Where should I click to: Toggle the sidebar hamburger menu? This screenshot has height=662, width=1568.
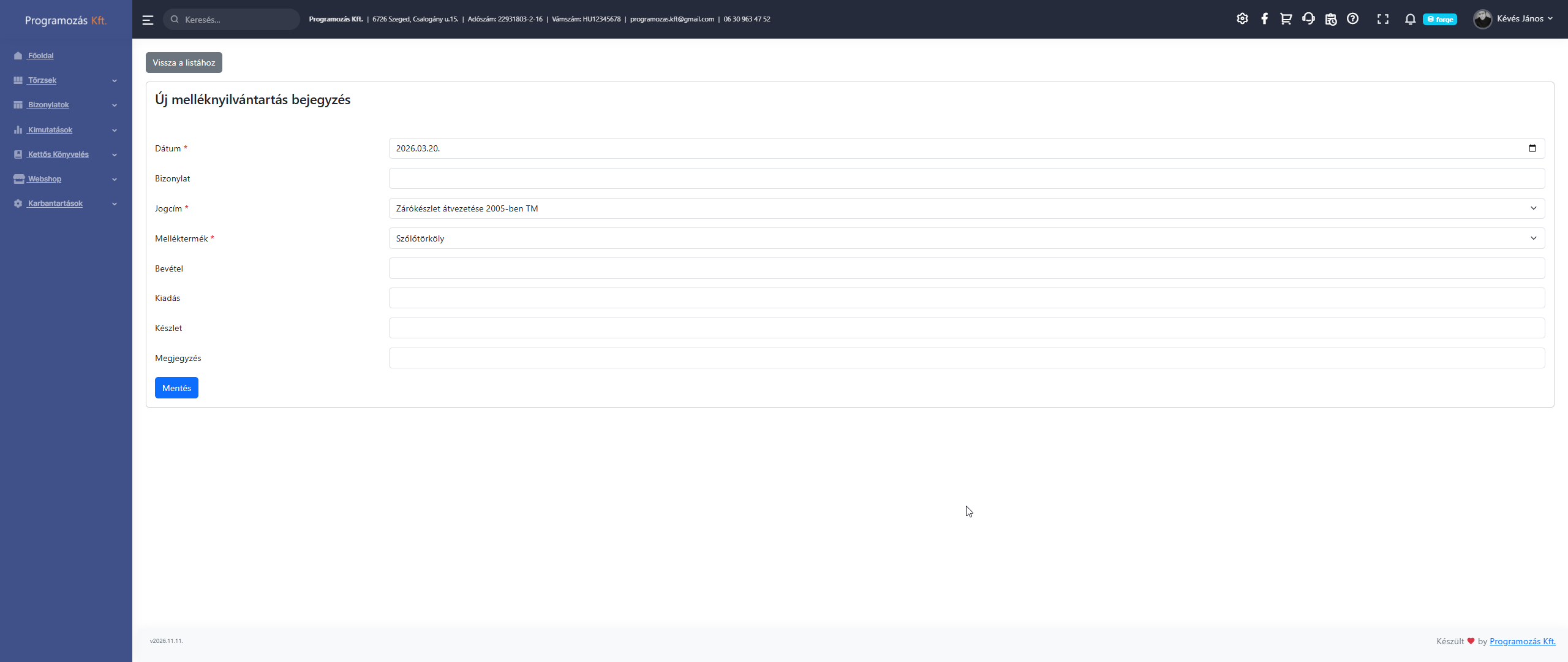click(148, 20)
